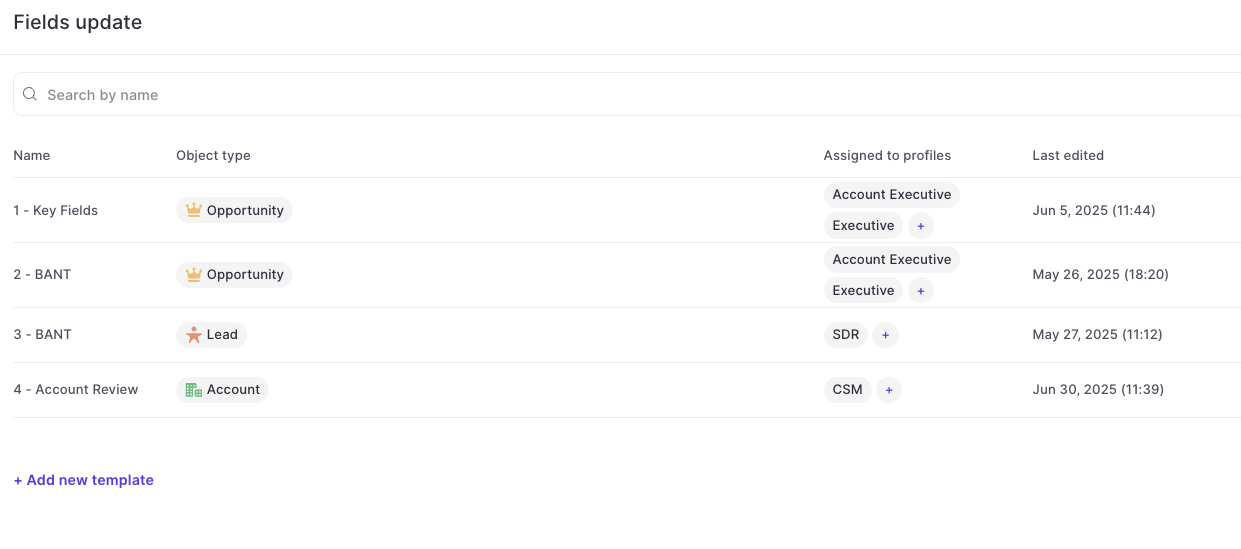This screenshot has width=1241, height=549.
Task: Click the Object type column header
Action: (x=213, y=155)
